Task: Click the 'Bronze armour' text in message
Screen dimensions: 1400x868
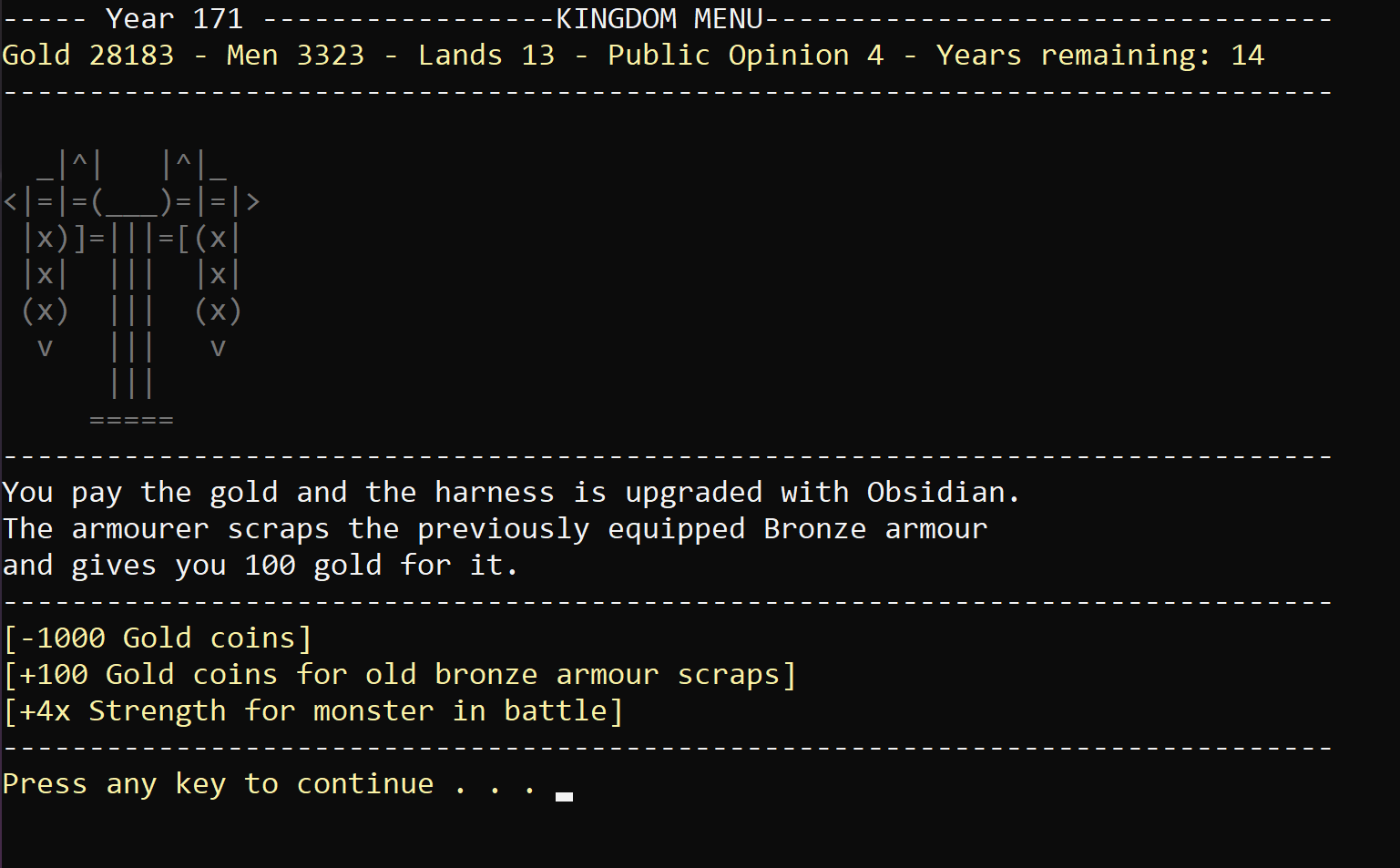Action: [x=874, y=529]
